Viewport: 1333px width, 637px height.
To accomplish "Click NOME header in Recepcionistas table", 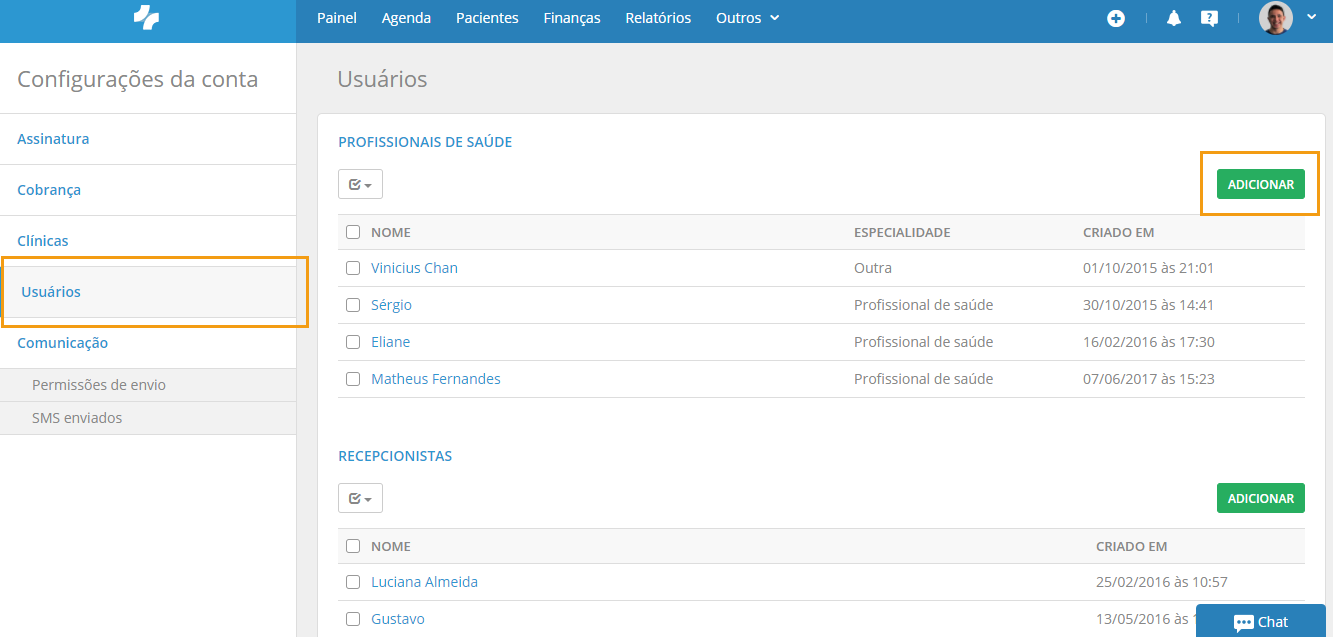I will pos(391,546).
